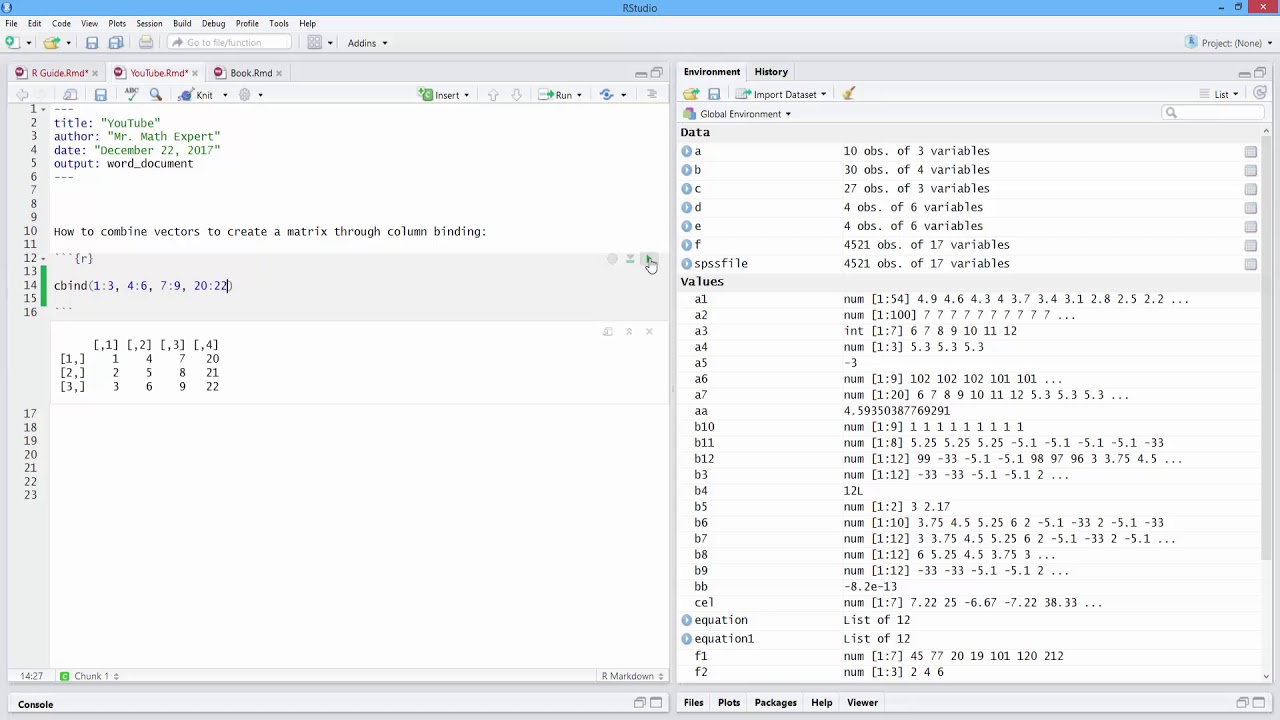Open the Viewer tab

tap(862, 703)
